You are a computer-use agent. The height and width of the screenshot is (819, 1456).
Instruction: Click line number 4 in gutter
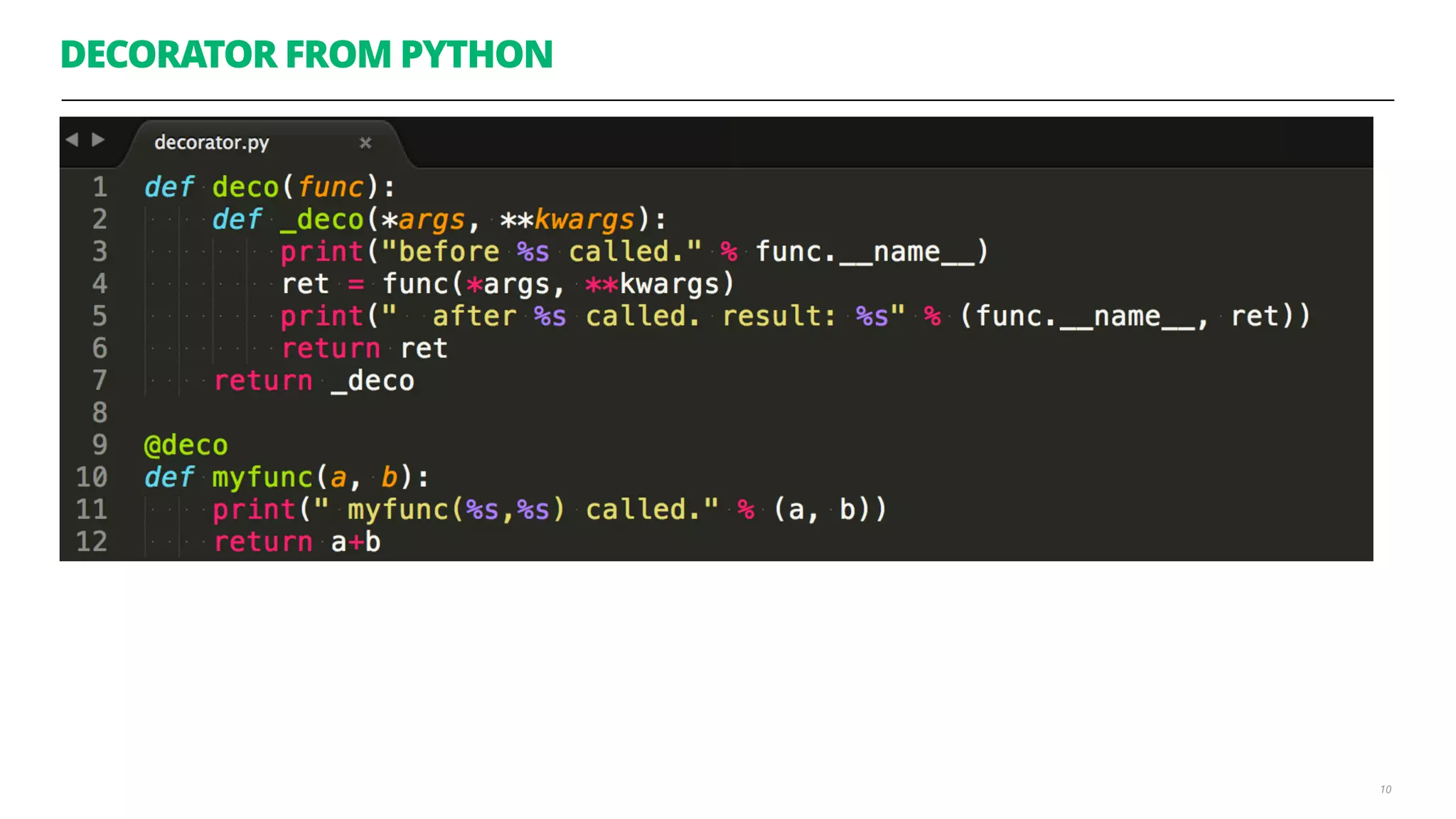100,284
